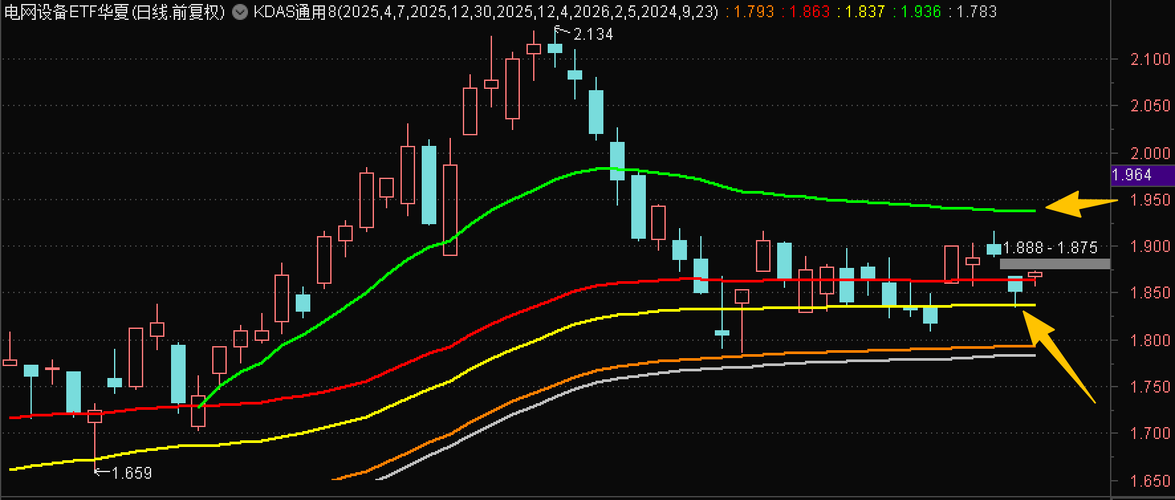Click the 1.888 - 1.875 range label

pyautogui.click(x=1050, y=247)
